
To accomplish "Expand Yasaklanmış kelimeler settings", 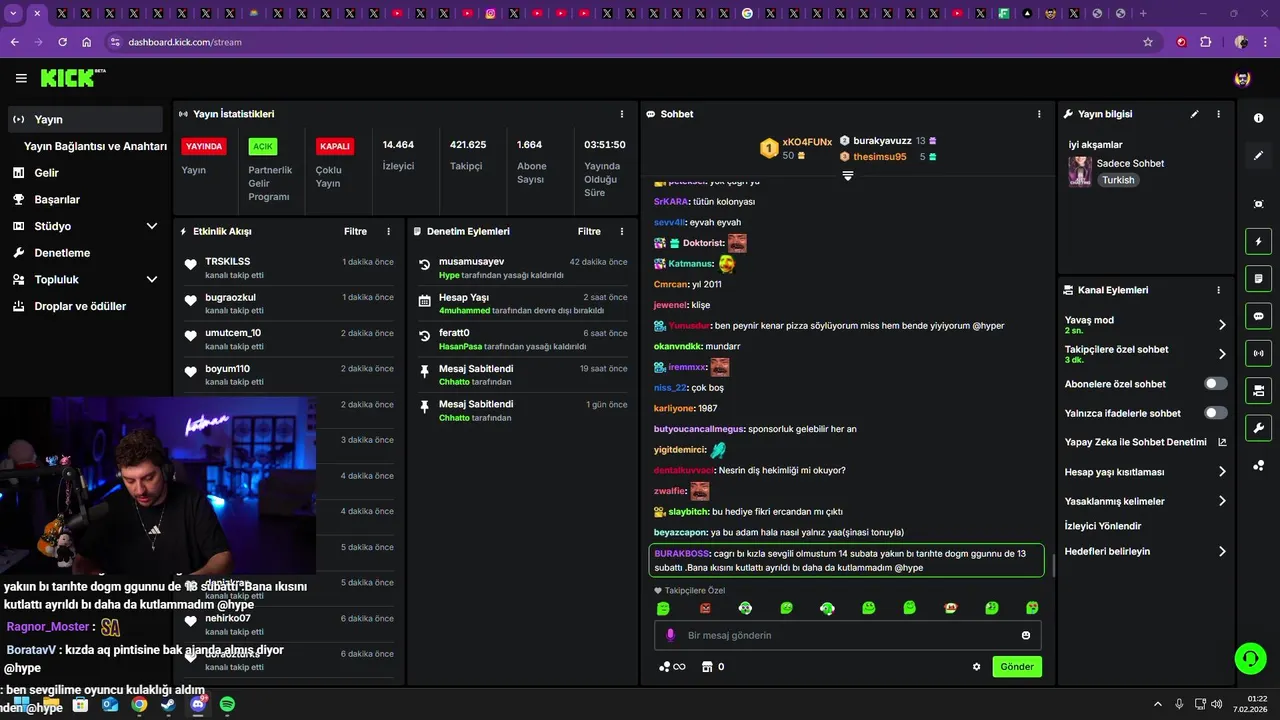I will (x=1146, y=501).
